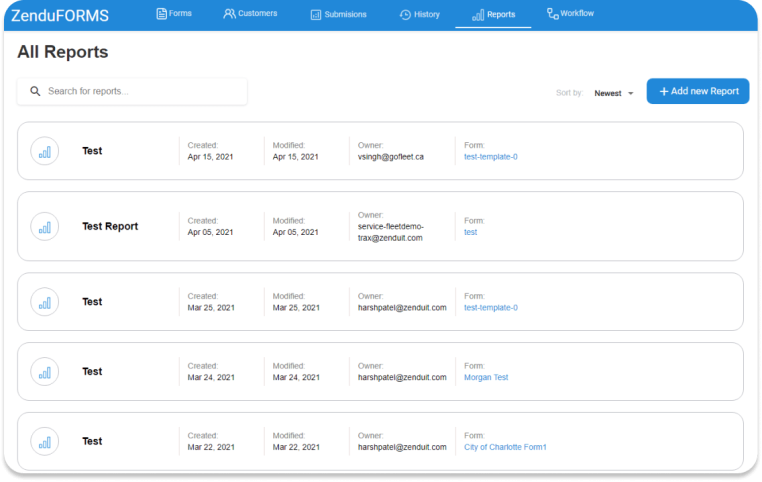Click chart icon of Mar 25 Test report
The width and height of the screenshot is (762, 482).
tap(45, 302)
